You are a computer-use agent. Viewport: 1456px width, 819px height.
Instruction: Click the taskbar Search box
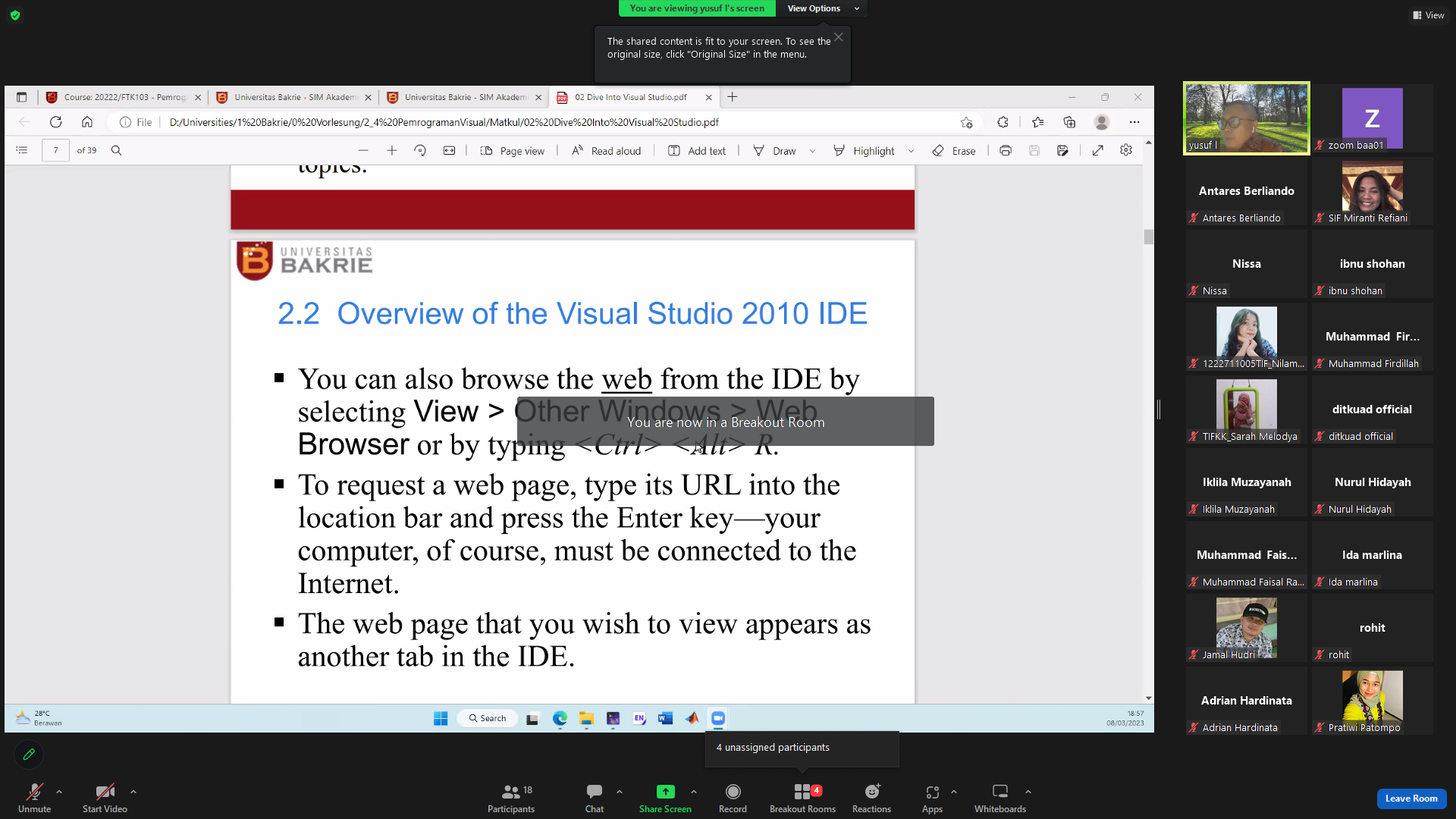click(x=488, y=718)
